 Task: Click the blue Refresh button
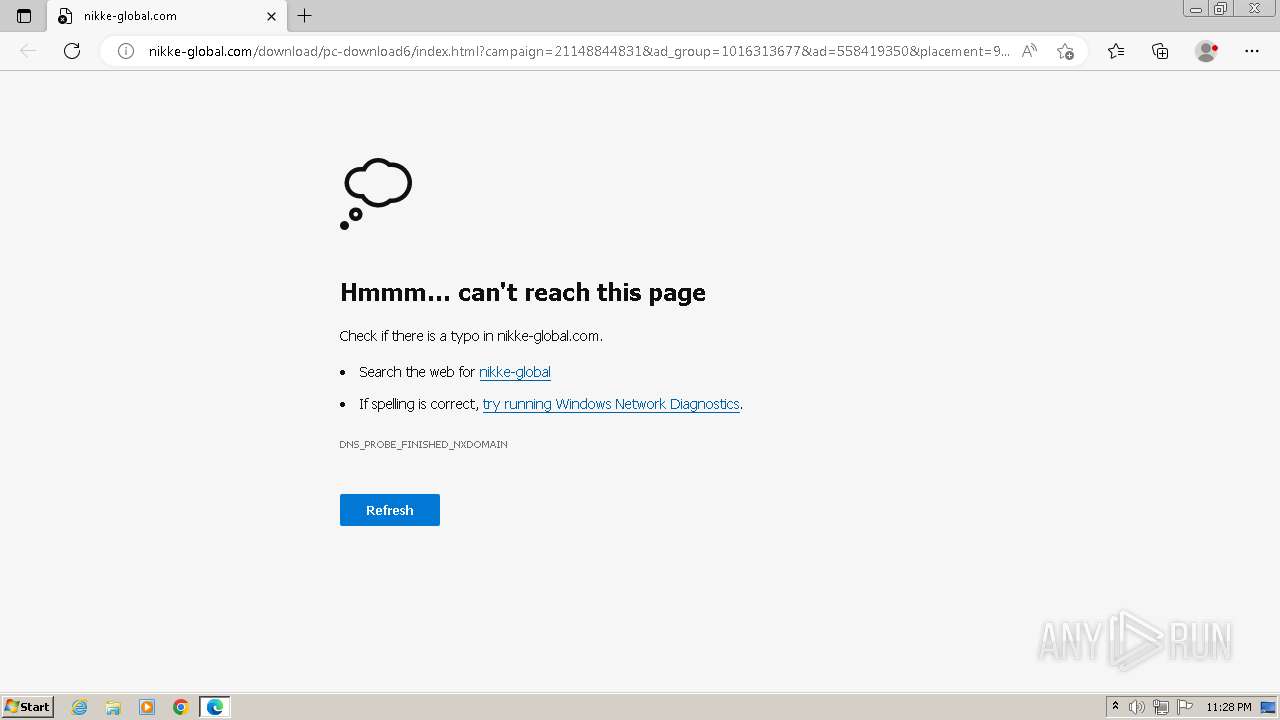[390, 510]
